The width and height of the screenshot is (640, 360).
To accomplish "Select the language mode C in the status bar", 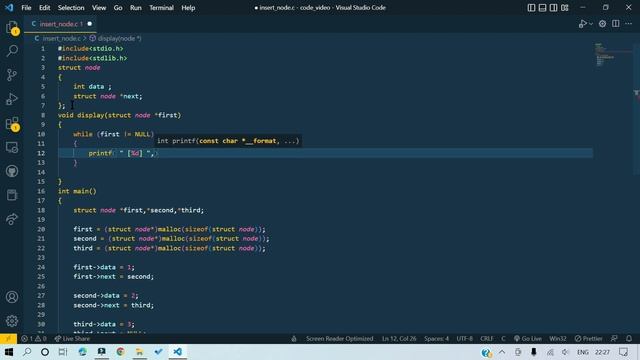I will coord(503,339).
